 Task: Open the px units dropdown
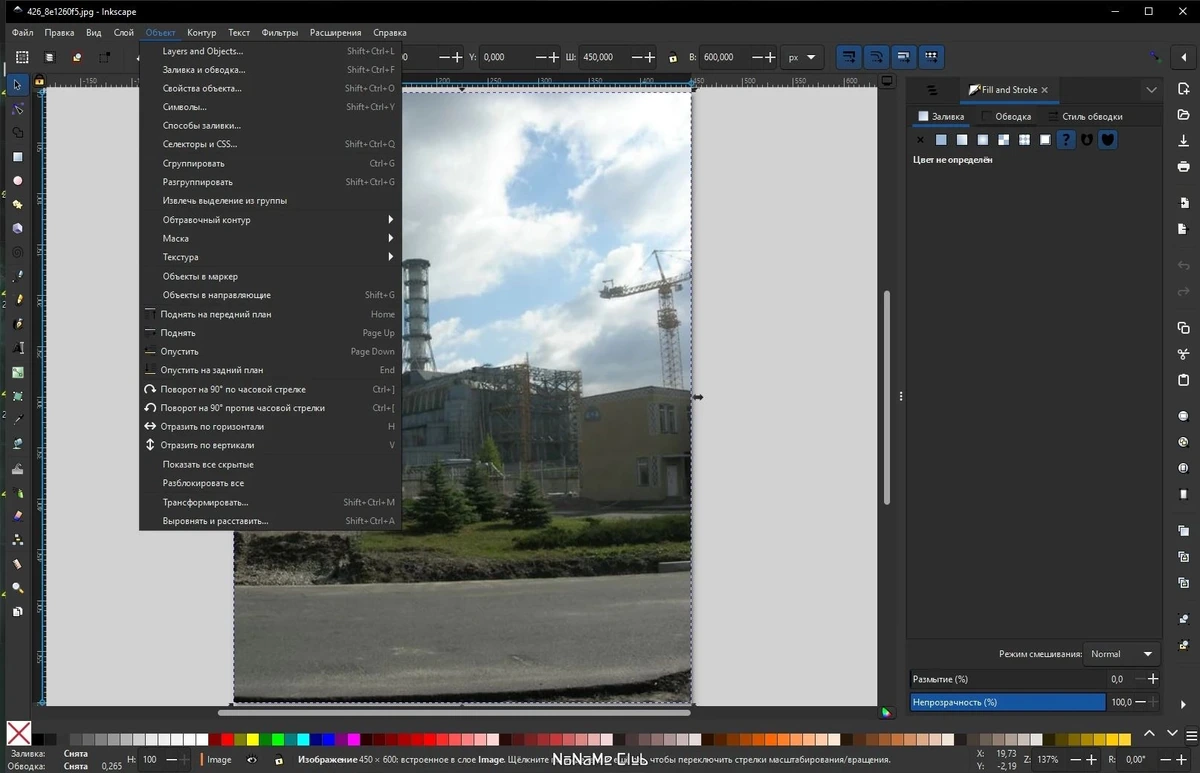click(x=802, y=58)
